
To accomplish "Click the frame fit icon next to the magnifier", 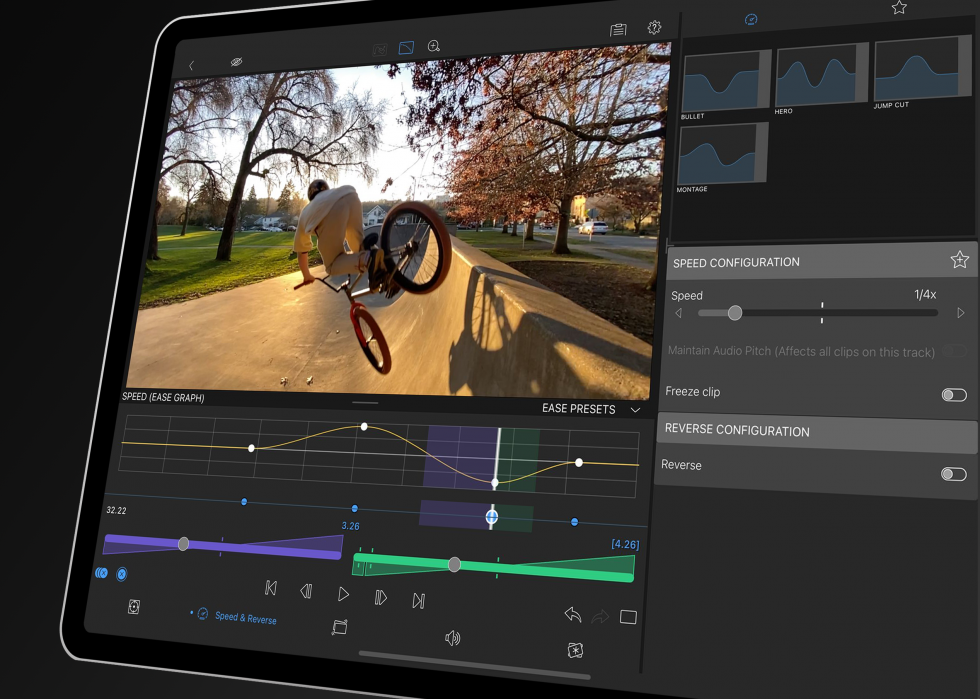I will pos(407,46).
